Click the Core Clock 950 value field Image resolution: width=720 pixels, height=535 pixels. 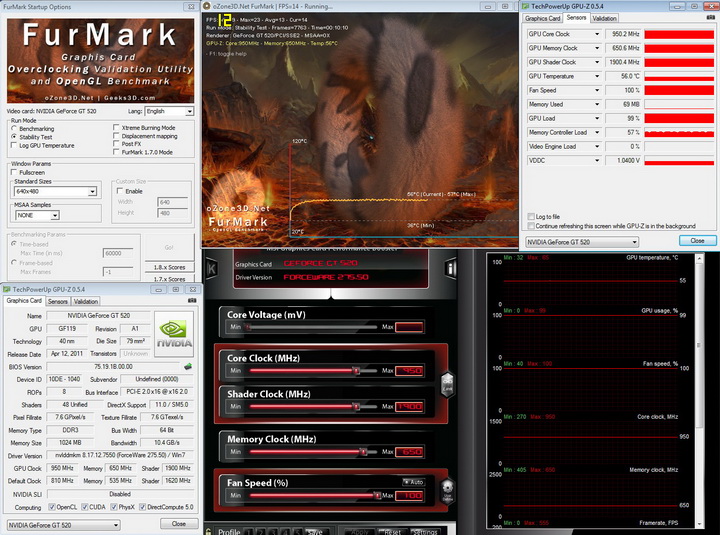(x=409, y=370)
